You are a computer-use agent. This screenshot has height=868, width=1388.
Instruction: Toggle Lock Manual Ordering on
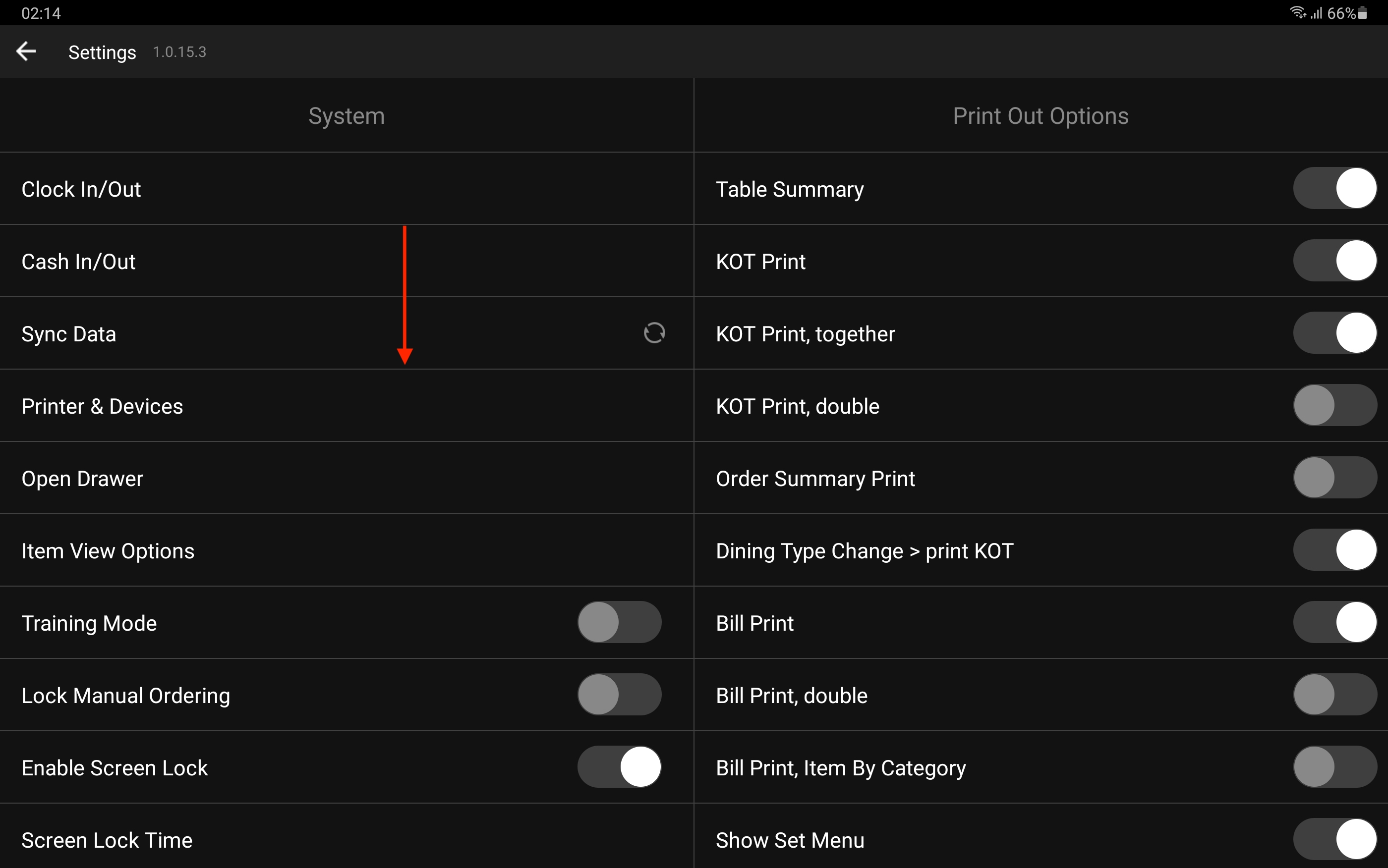[619, 695]
